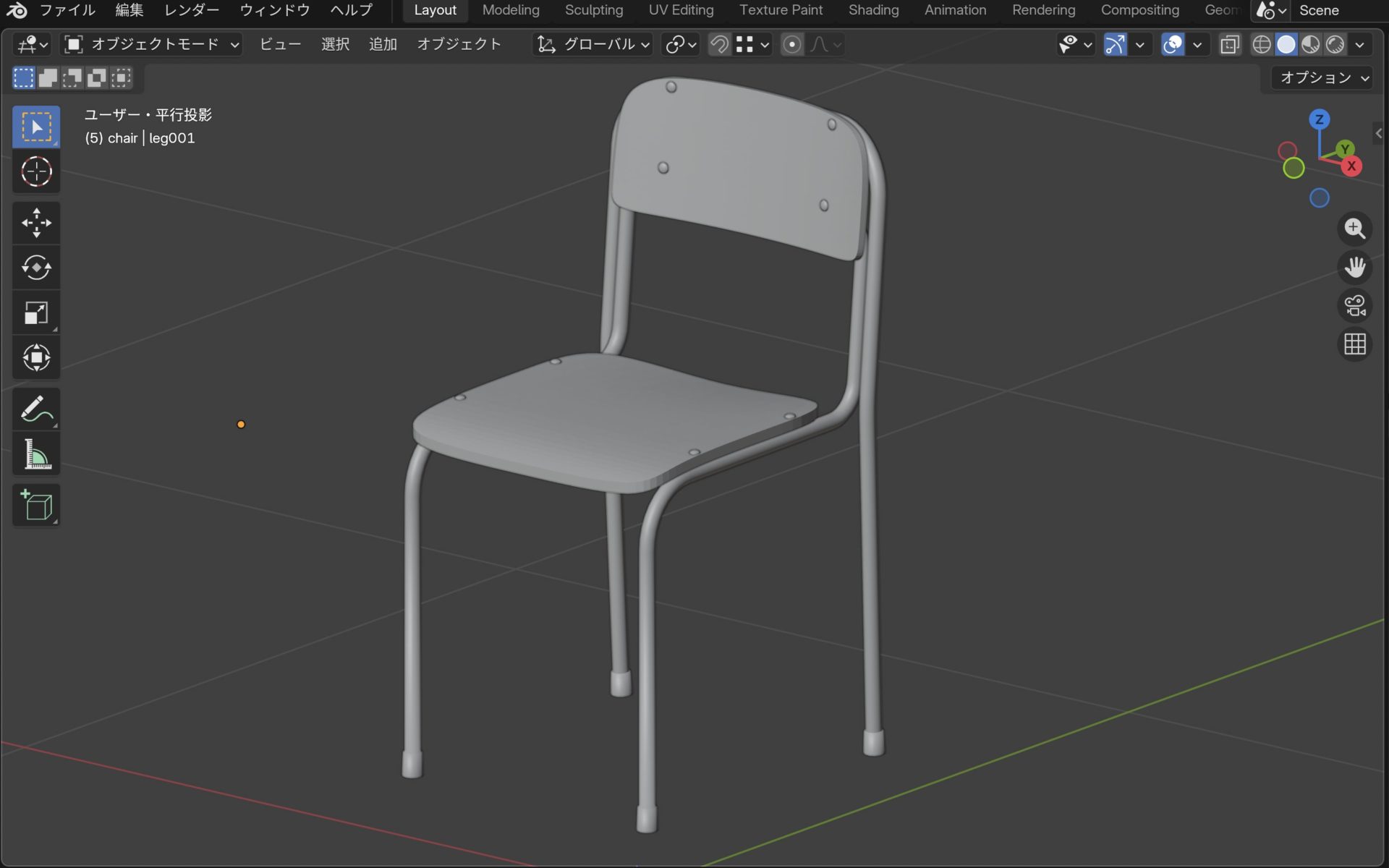The width and height of the screenshot is (1389, 868).
Task: Toggle proportional editing circle button
Action: [x=792, y=45]
